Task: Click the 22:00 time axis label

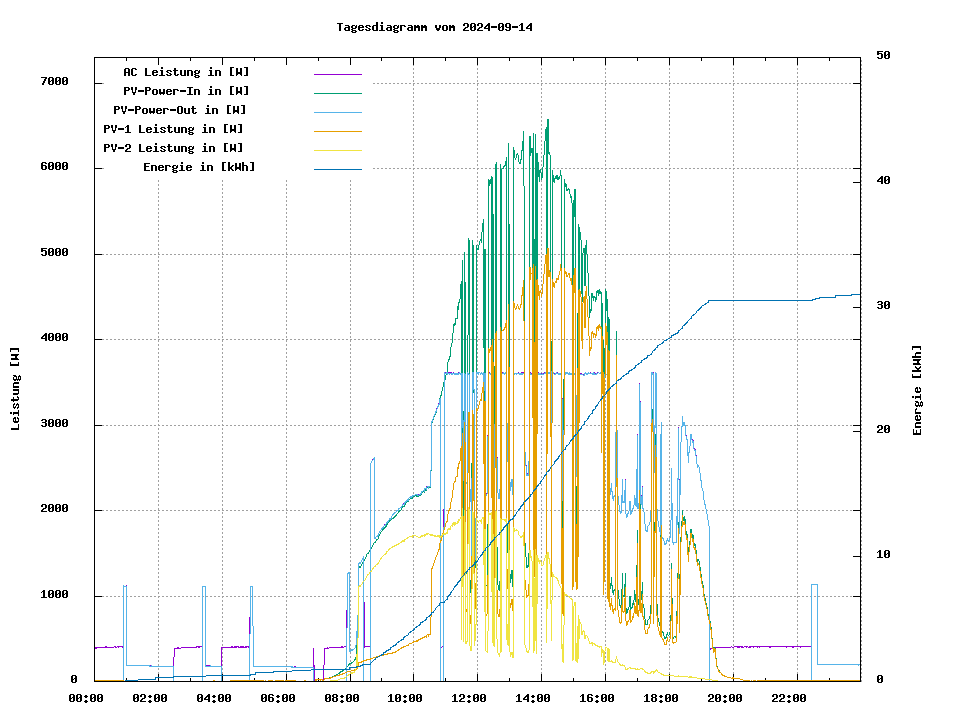Action: pyautogui.click(x=789, y=698)
